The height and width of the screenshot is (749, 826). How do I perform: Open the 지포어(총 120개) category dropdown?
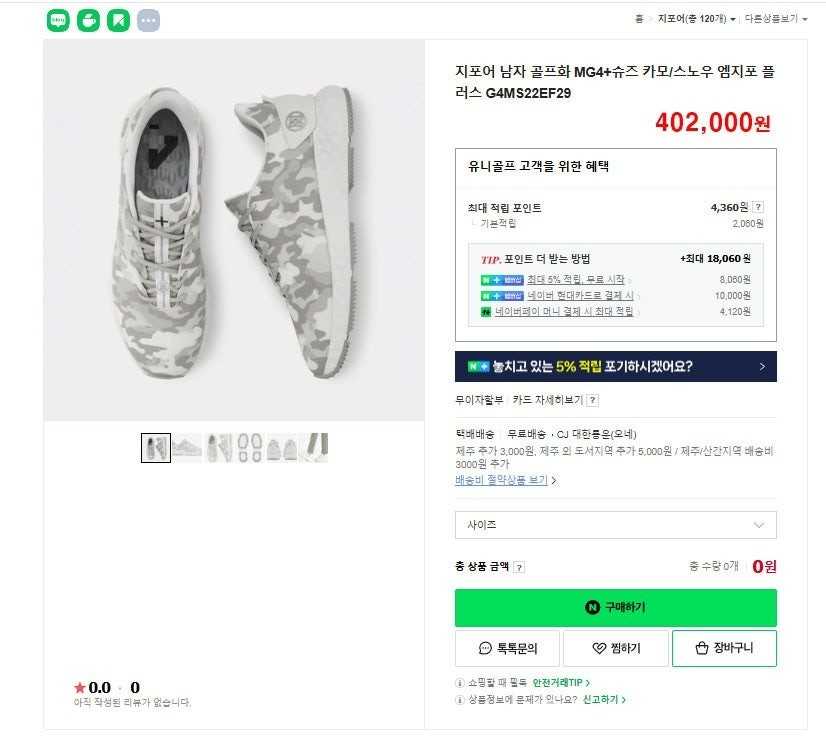pos(696,19)
